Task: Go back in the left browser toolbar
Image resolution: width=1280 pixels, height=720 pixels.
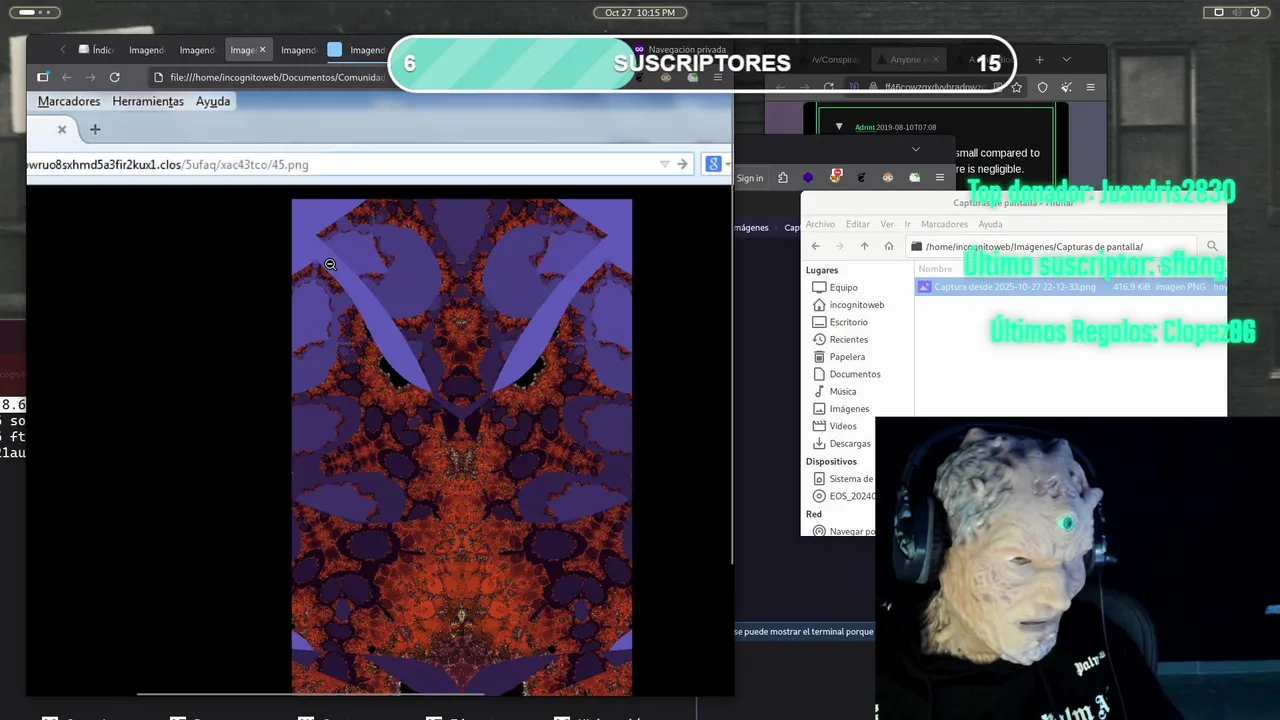Action: pyautogui.click(x=66, y=77)
